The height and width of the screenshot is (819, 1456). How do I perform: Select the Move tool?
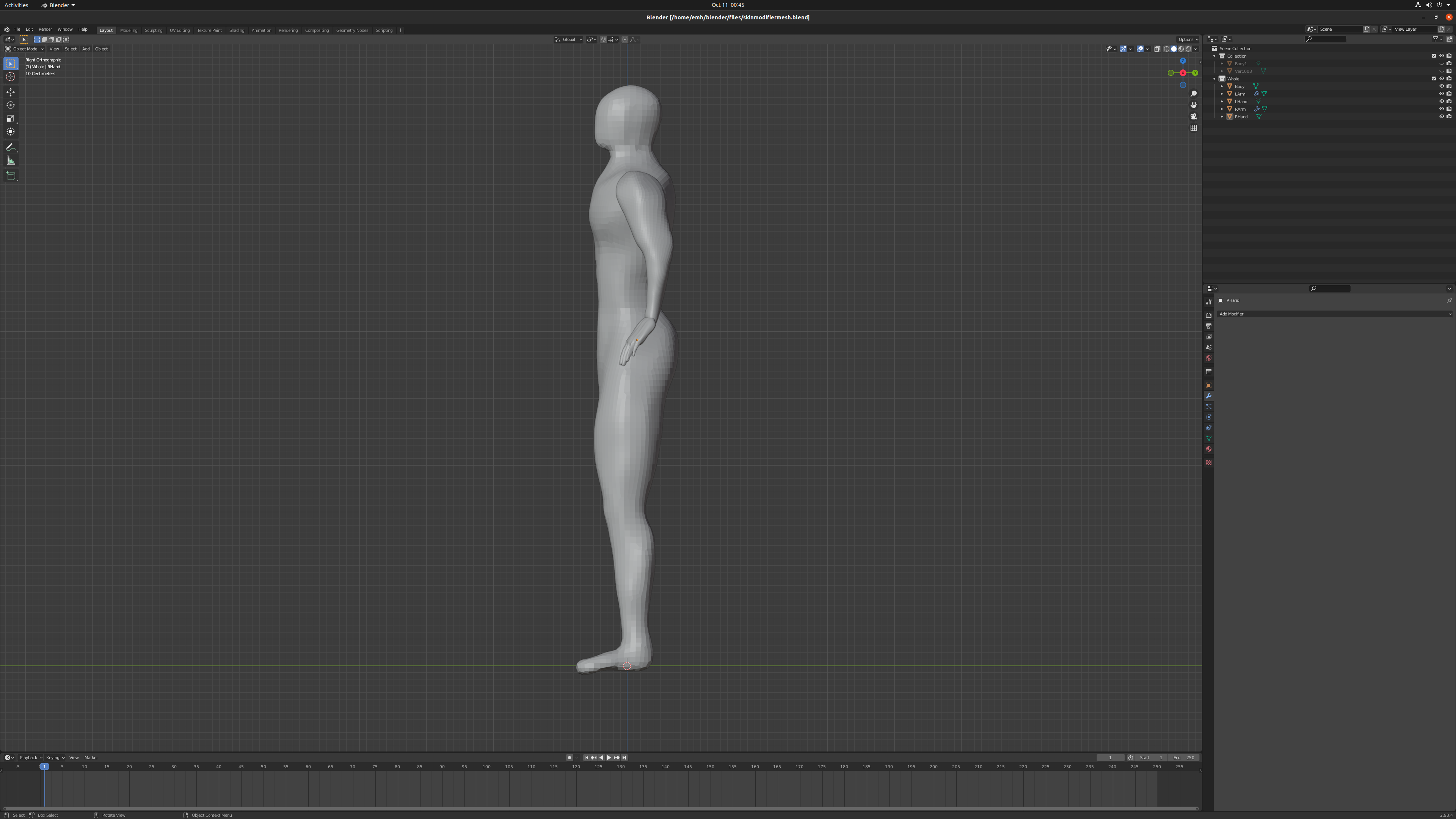pos(11,91)
